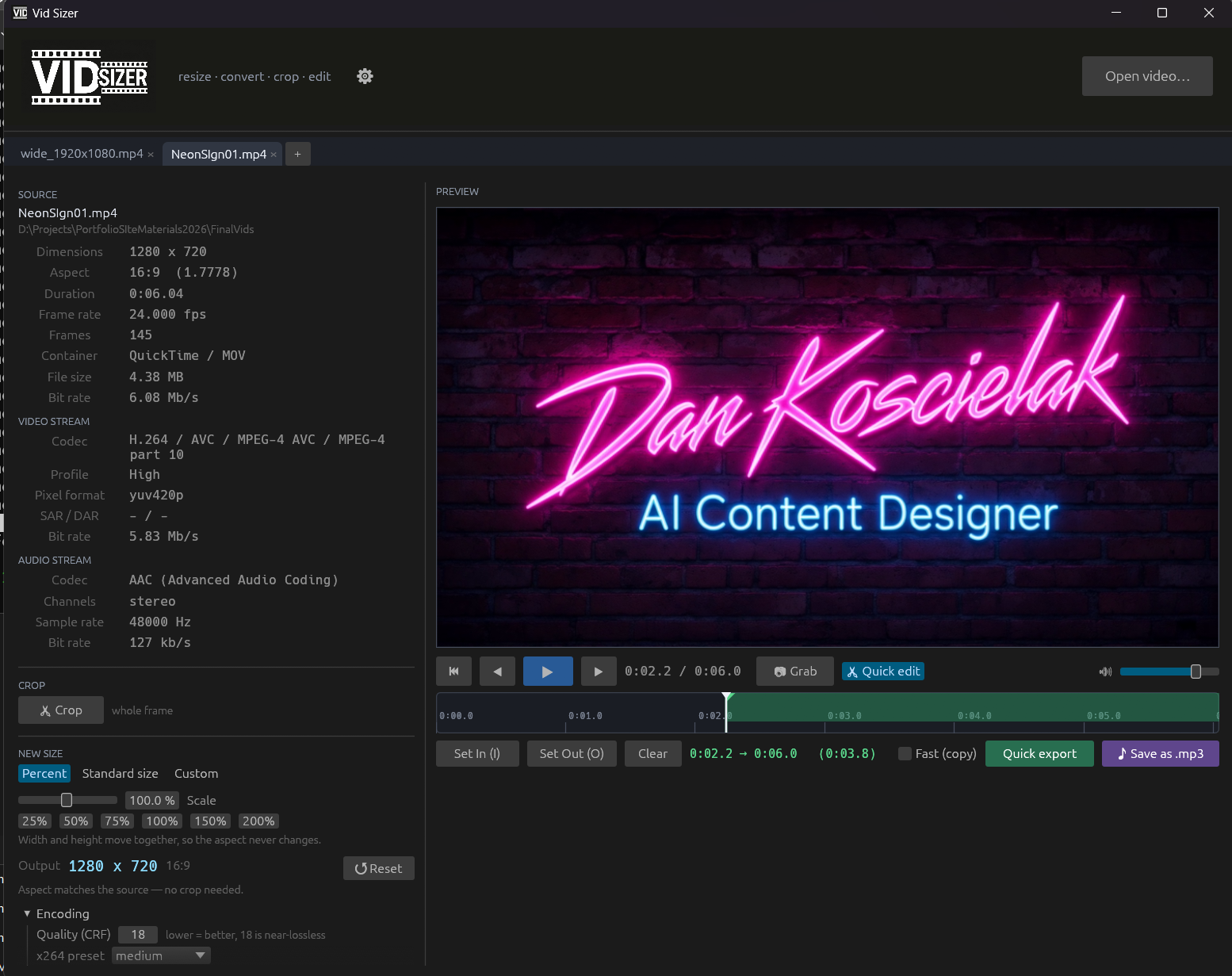Toggle Quick edit mode

pos(883,672)
